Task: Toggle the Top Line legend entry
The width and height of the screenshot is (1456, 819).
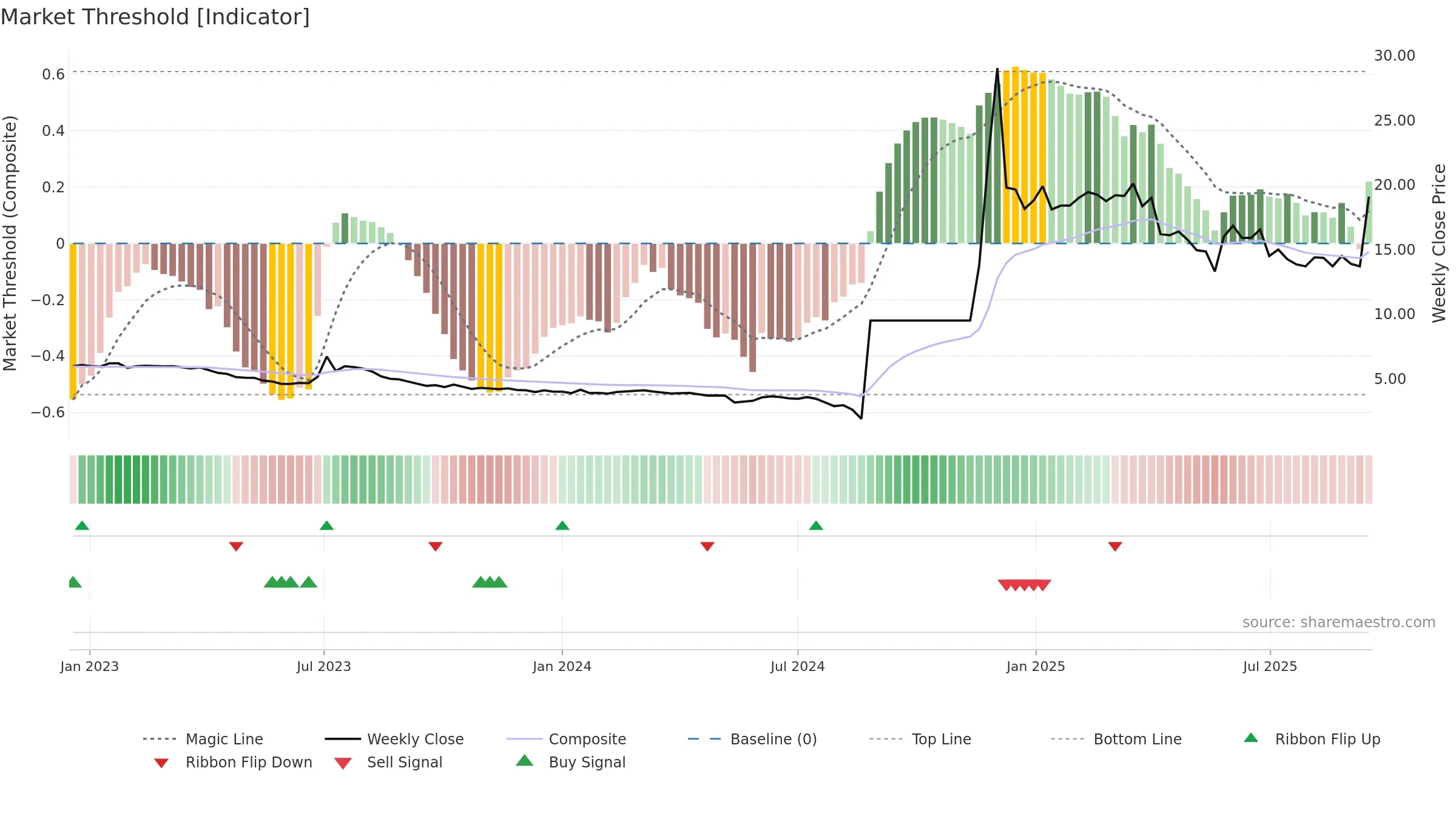Action: [x=920, y=739]
